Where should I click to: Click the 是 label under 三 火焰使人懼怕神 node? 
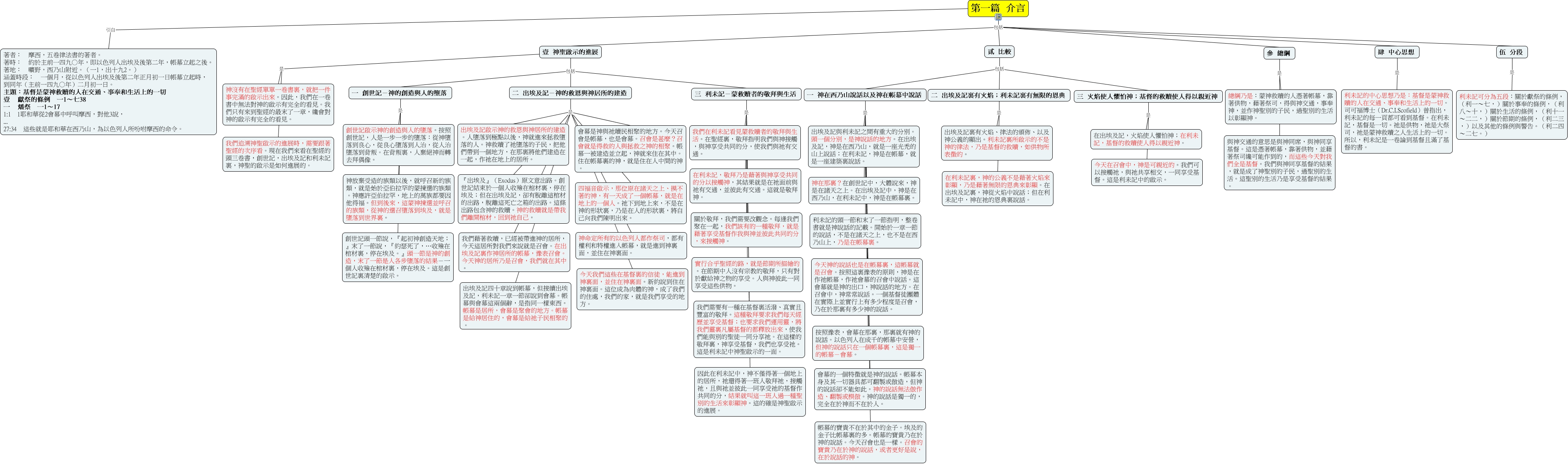click(1148, 115)
